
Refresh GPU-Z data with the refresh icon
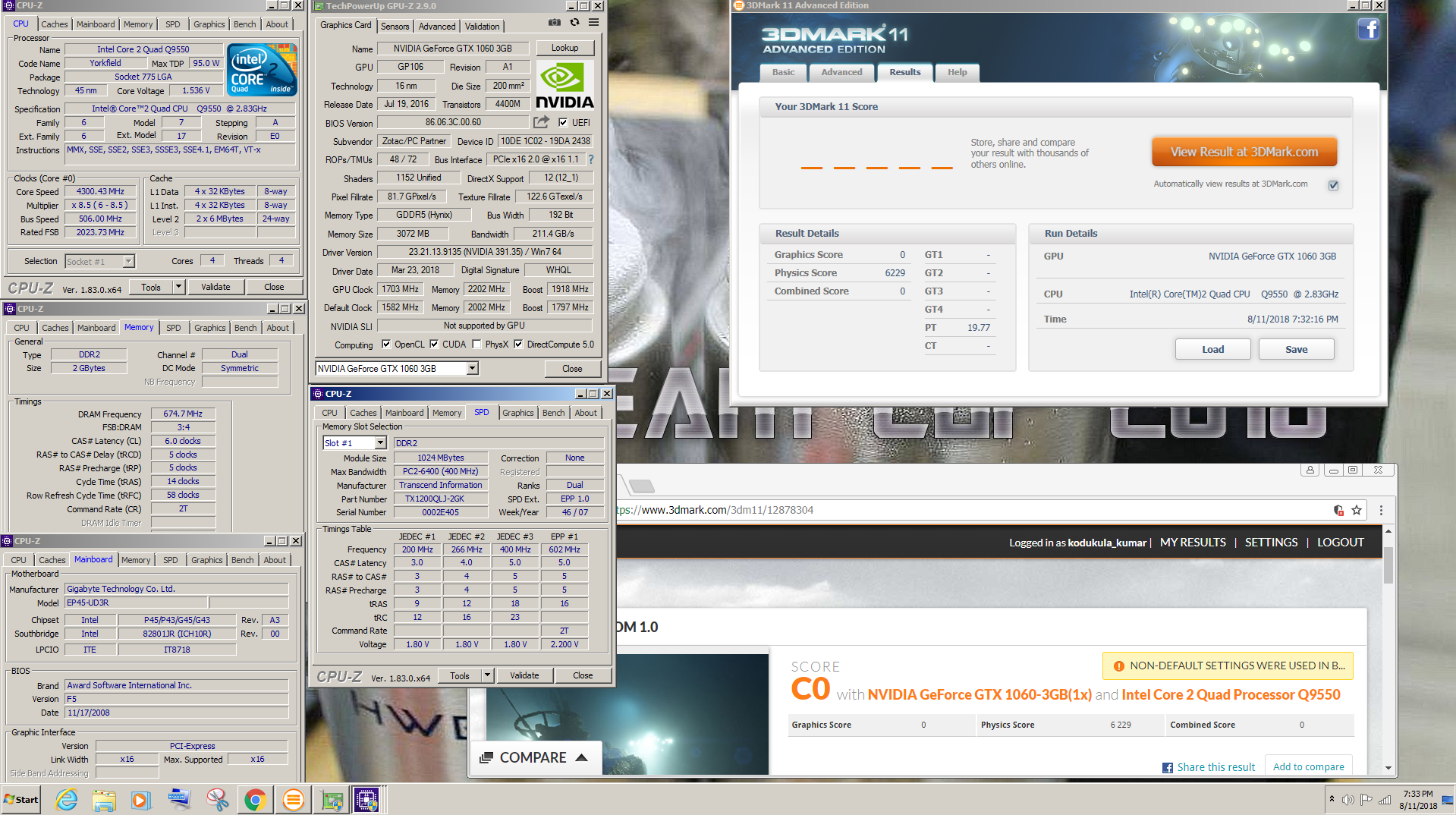click(x=574, y=23)
